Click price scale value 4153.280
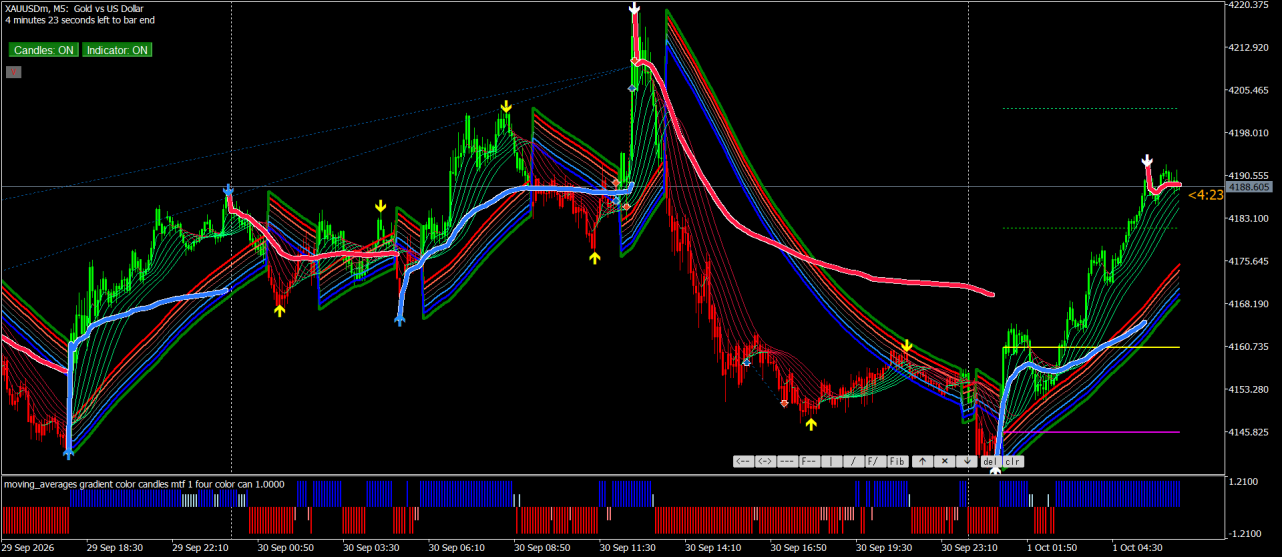Viewport: 1282px width, 557px height. point(1248,389)
